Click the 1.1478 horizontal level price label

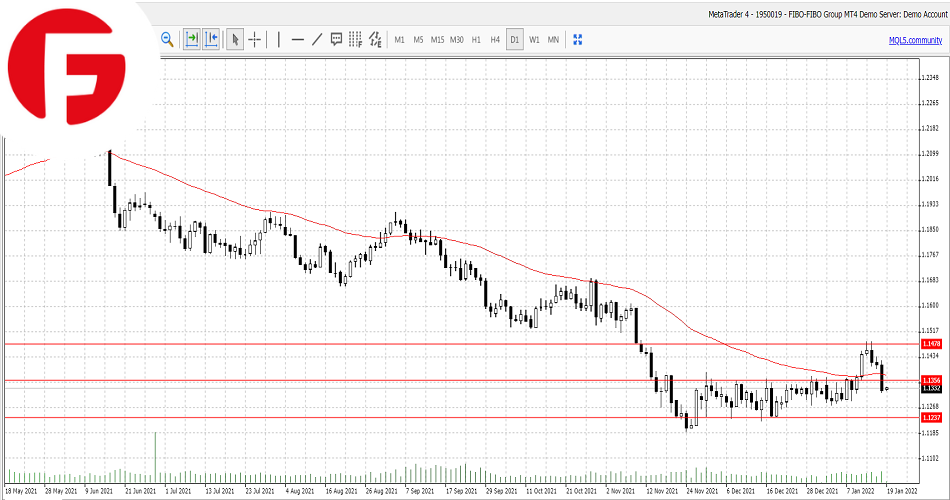click(x=930, y=344)
